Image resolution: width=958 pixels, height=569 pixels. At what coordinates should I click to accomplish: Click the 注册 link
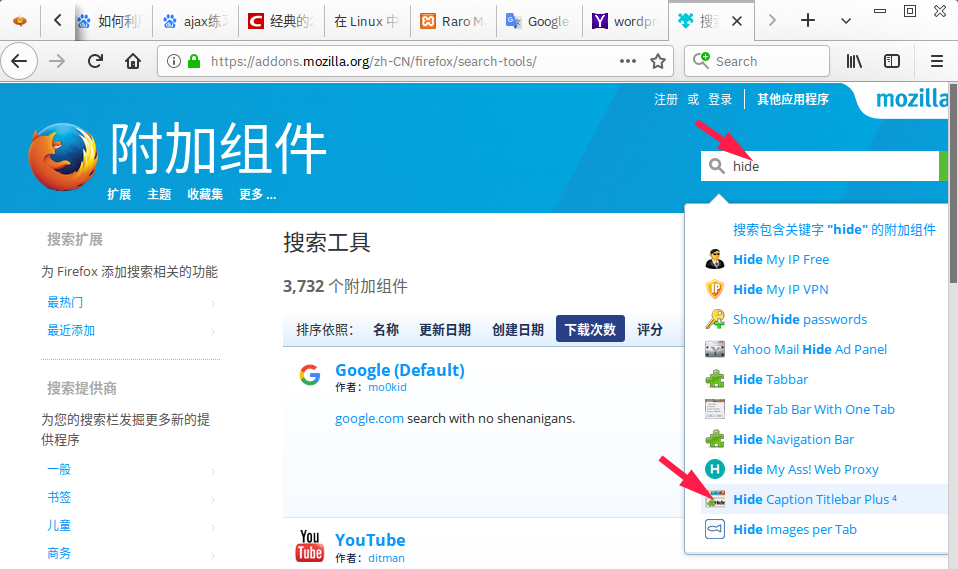666,100
